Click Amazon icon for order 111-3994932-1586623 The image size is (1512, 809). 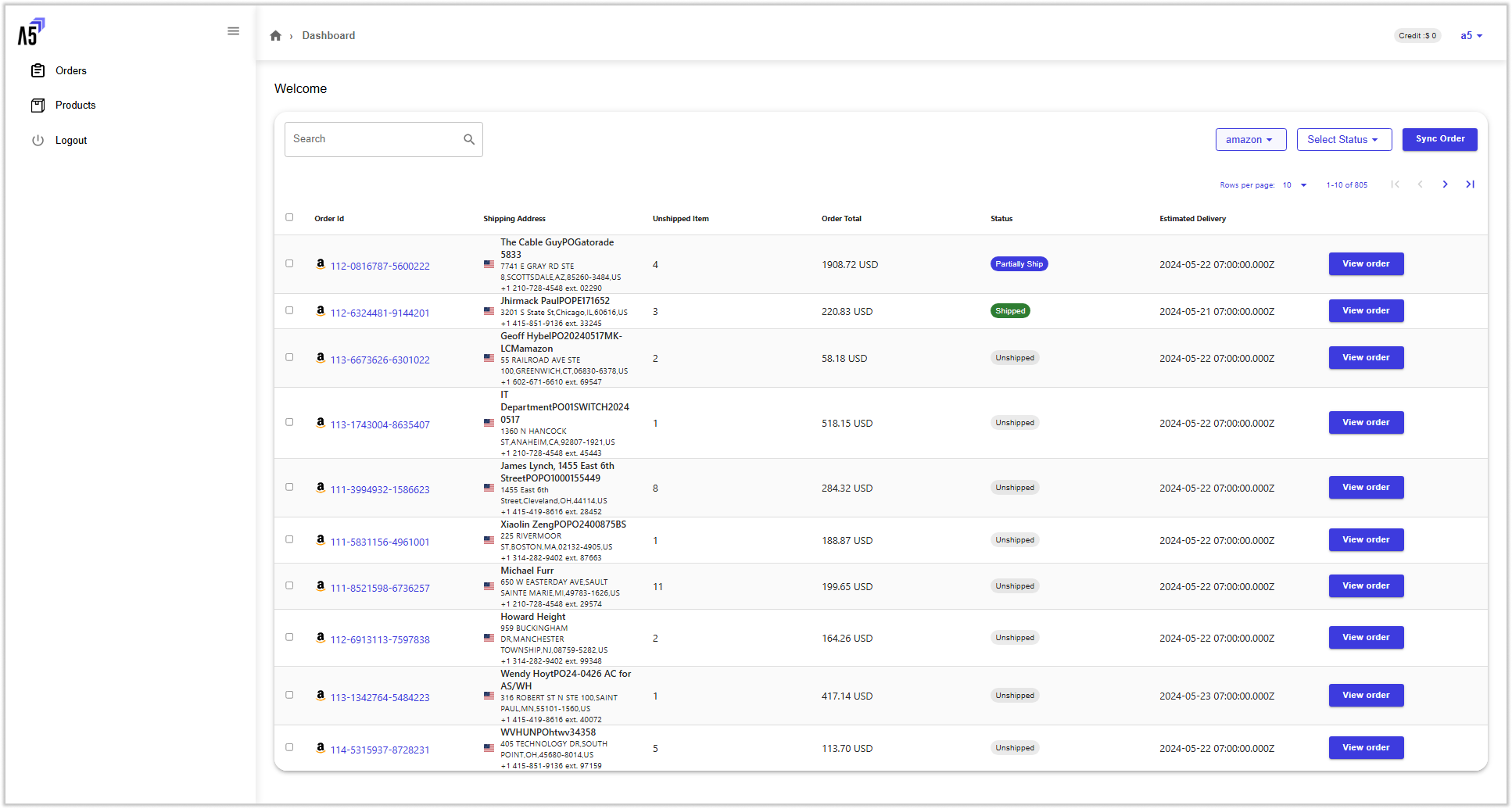pyautogui.click(x=321, y=488)
